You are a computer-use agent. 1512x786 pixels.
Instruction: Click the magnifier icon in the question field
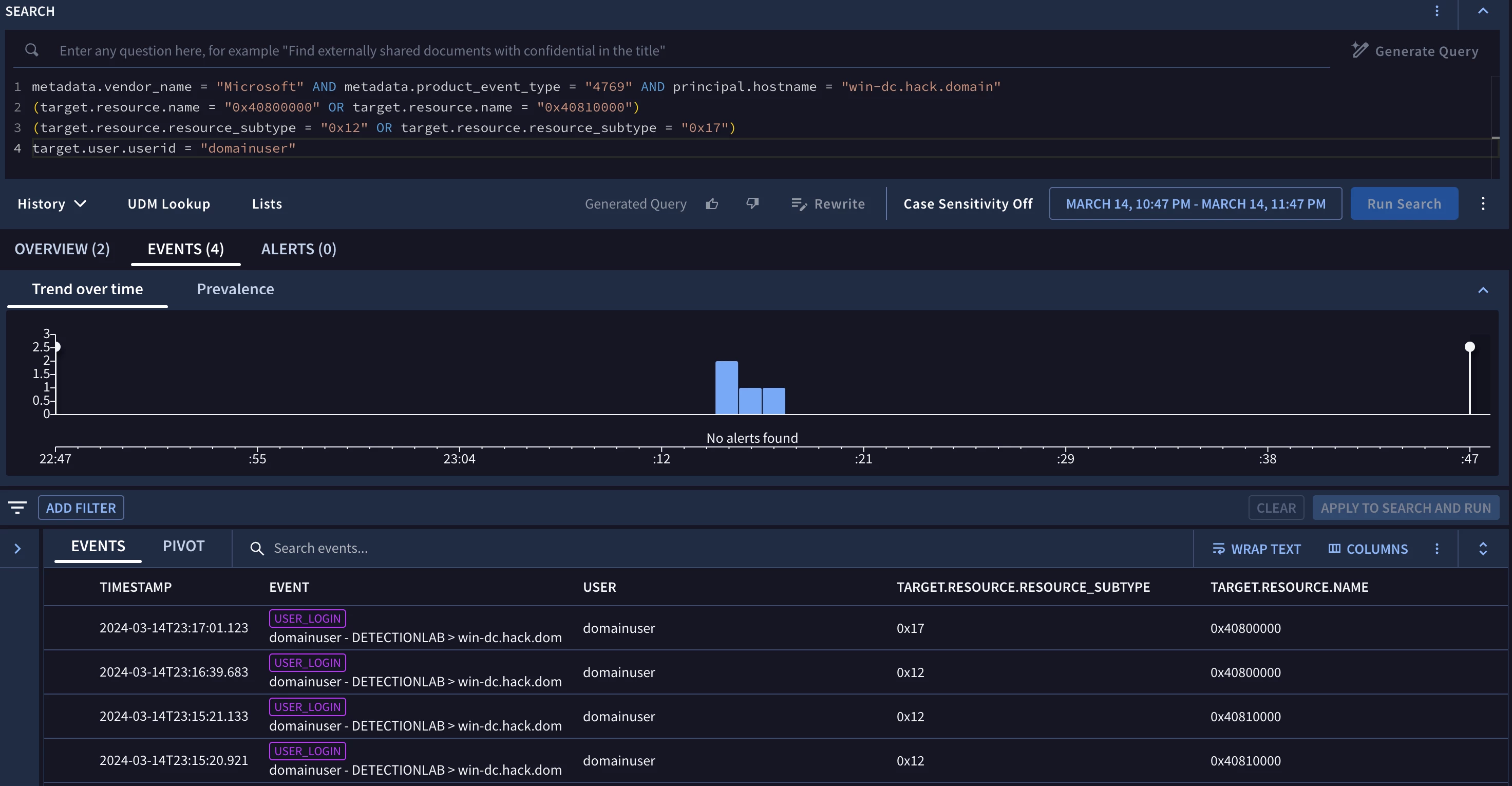pyautogui.click(x=32, y=50)
